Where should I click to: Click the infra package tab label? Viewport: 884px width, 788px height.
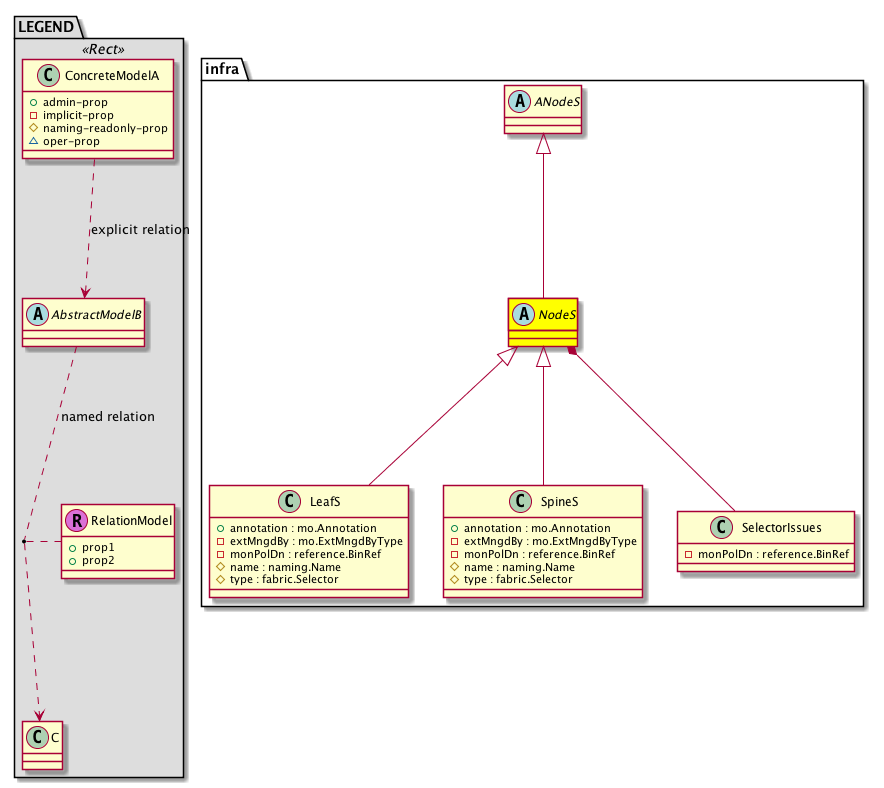click(x=221, y=68)
